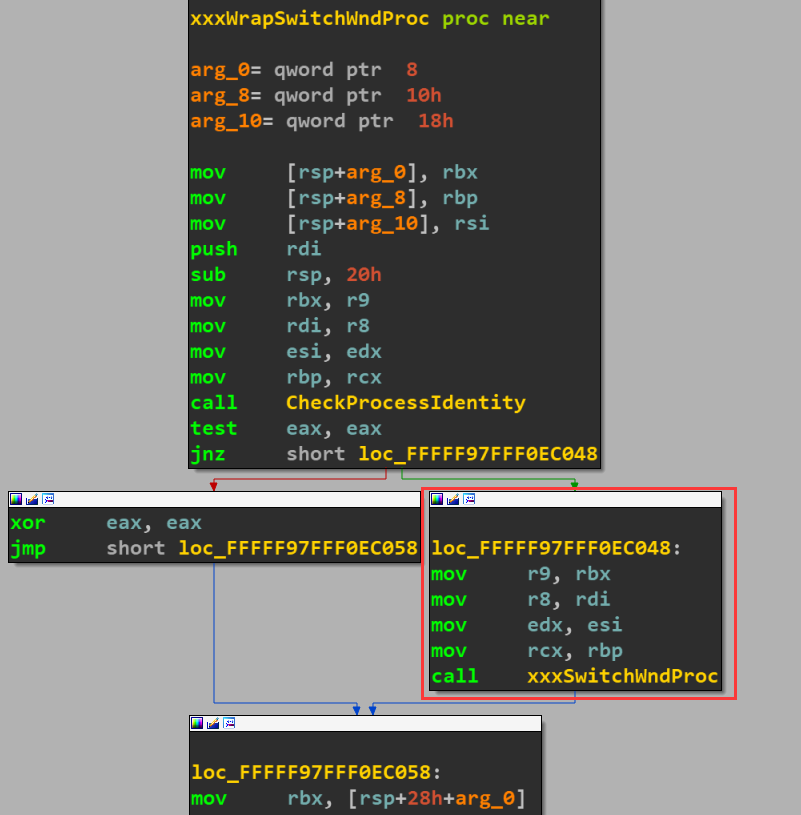Select the mov rbp, rcx instruction
Image resolution: width=801 pixels, height=815 pixels.
[286, 377]
